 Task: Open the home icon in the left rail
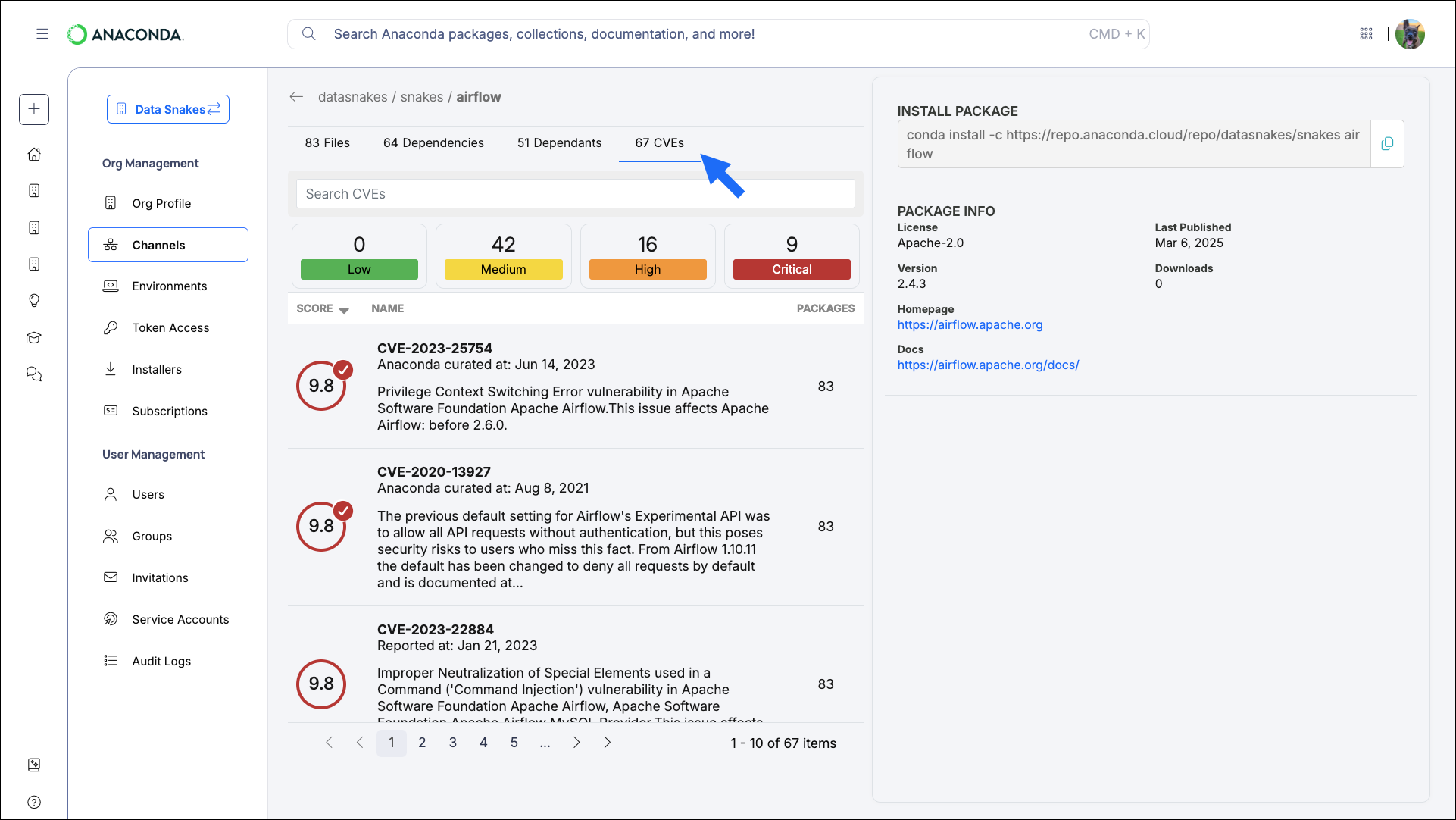tap(34, 154)
